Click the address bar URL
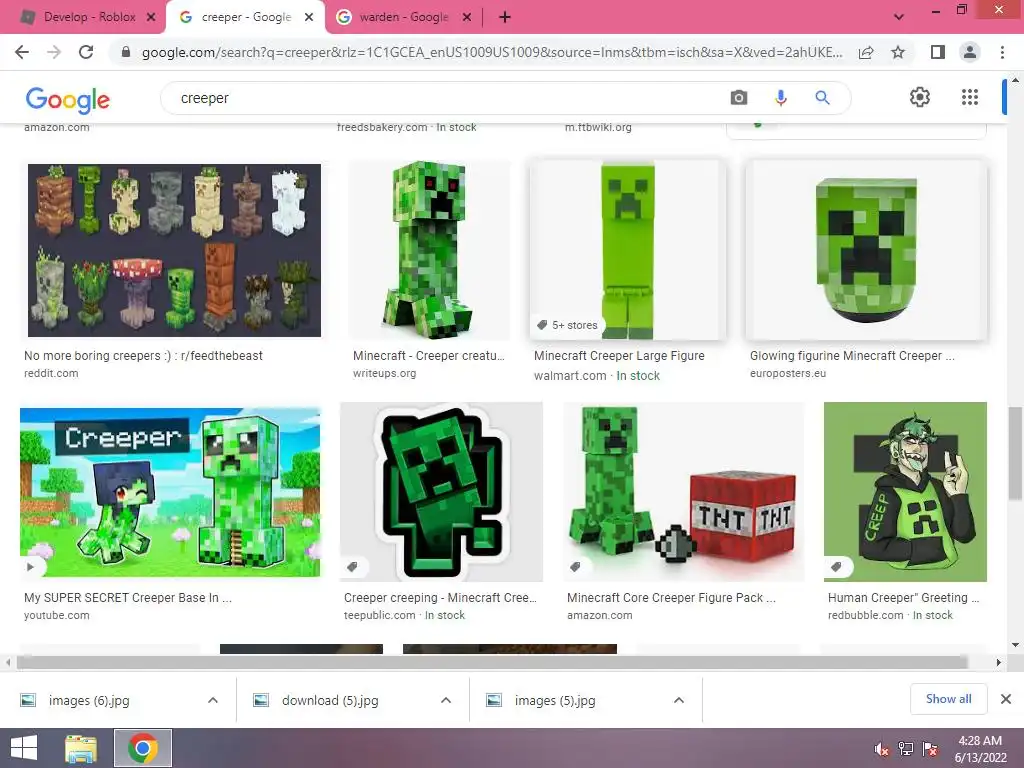1024x768 pixels. pos(492,52)
